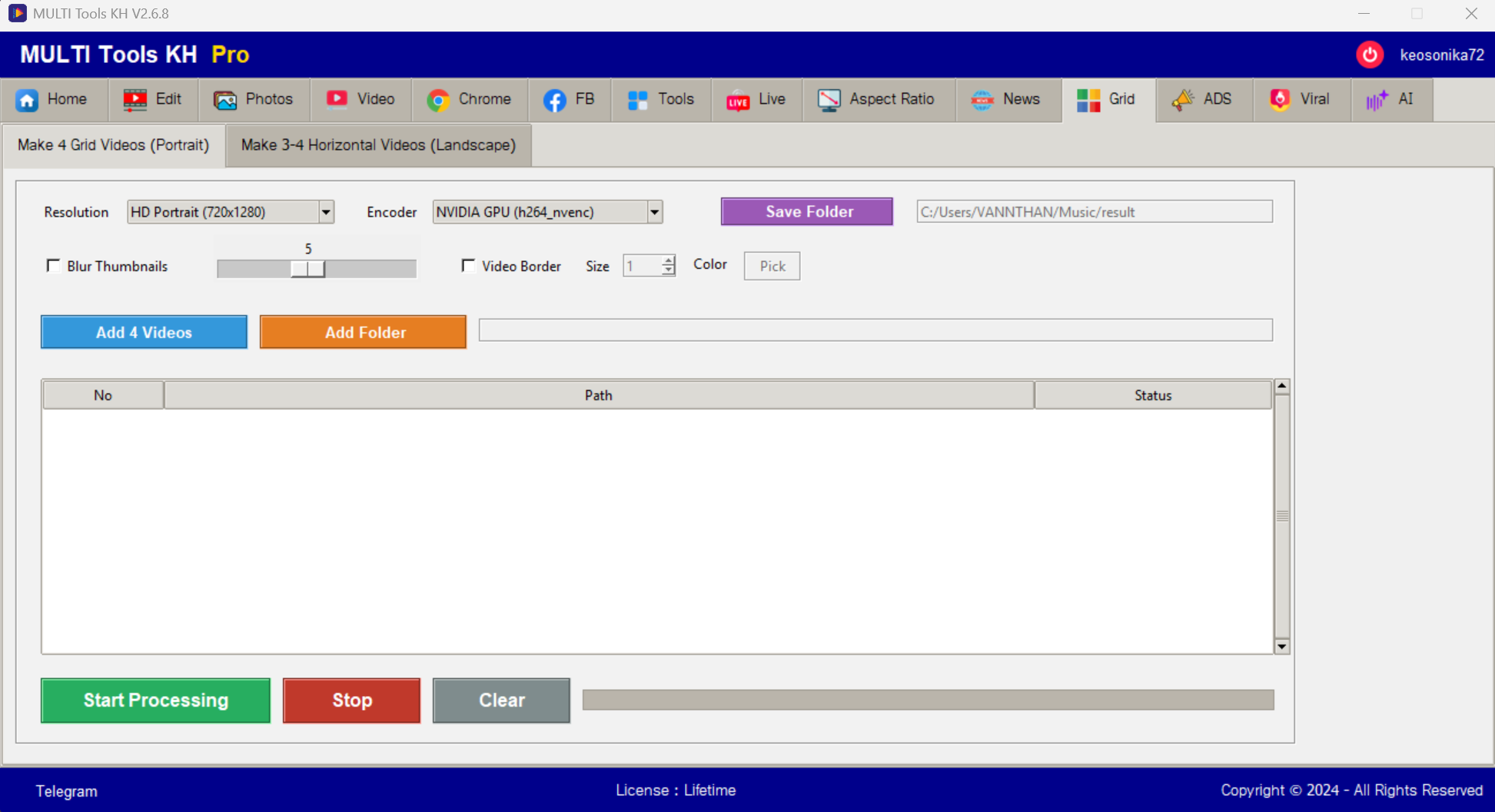The width and height of the screenshot is (1495, 812).
Task: Expand the Resolution dropdown
Action: pyautogui.click(x=326, y=212)
